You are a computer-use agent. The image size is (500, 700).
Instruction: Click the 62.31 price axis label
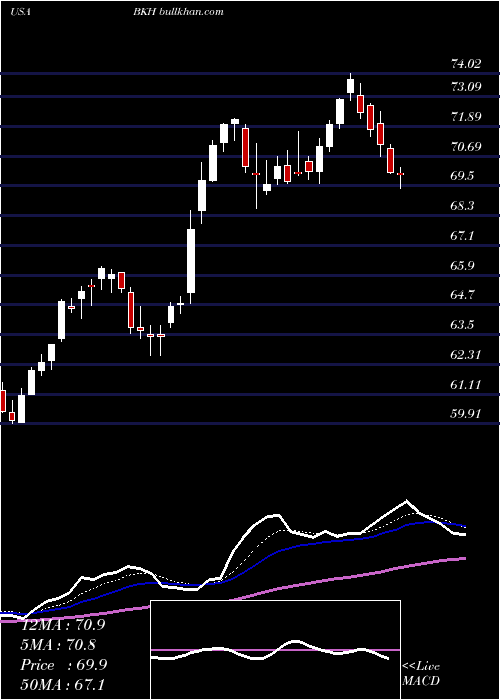[x=466, y=355]
